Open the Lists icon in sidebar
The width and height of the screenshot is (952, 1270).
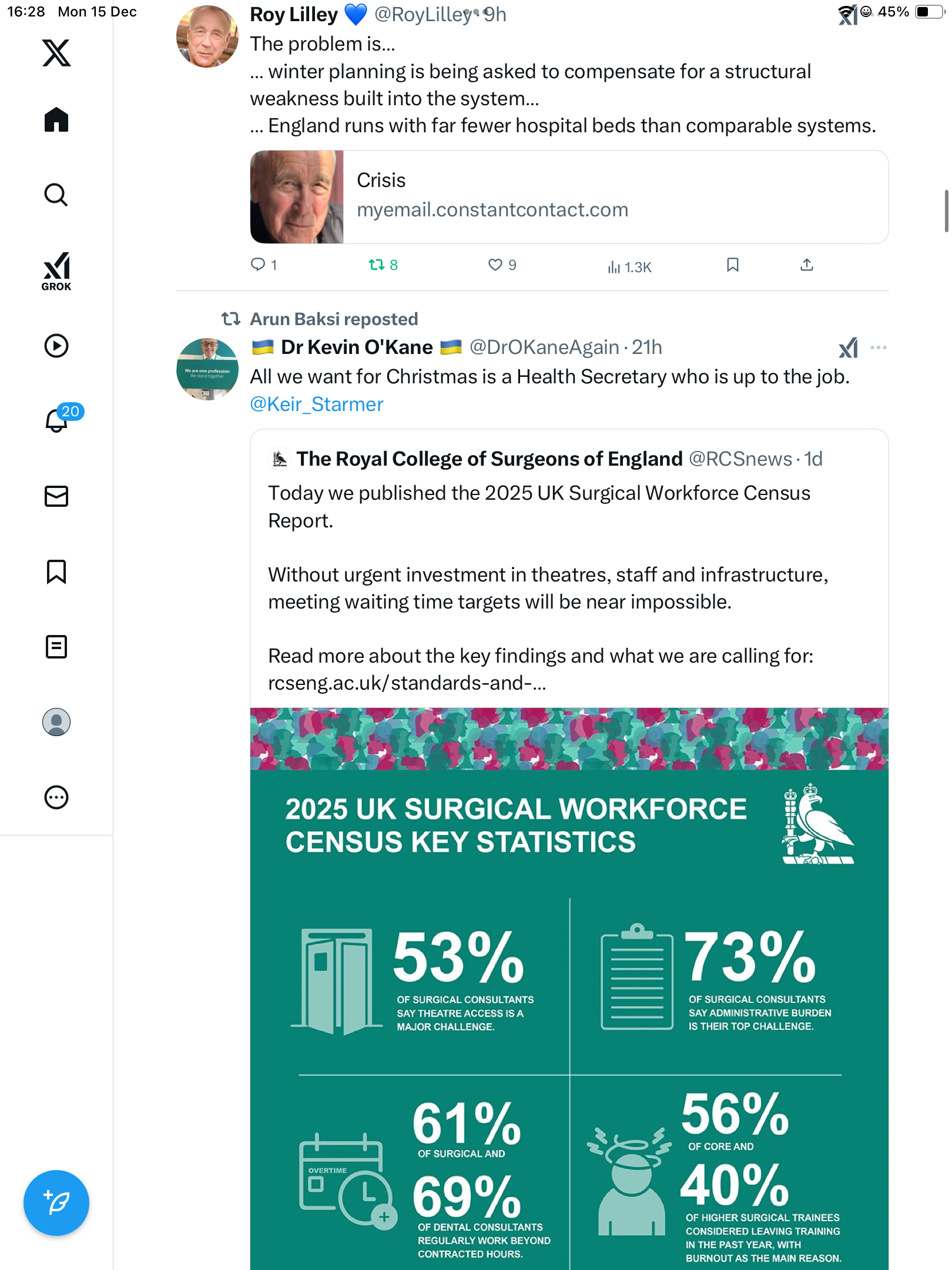coord(56,647)
